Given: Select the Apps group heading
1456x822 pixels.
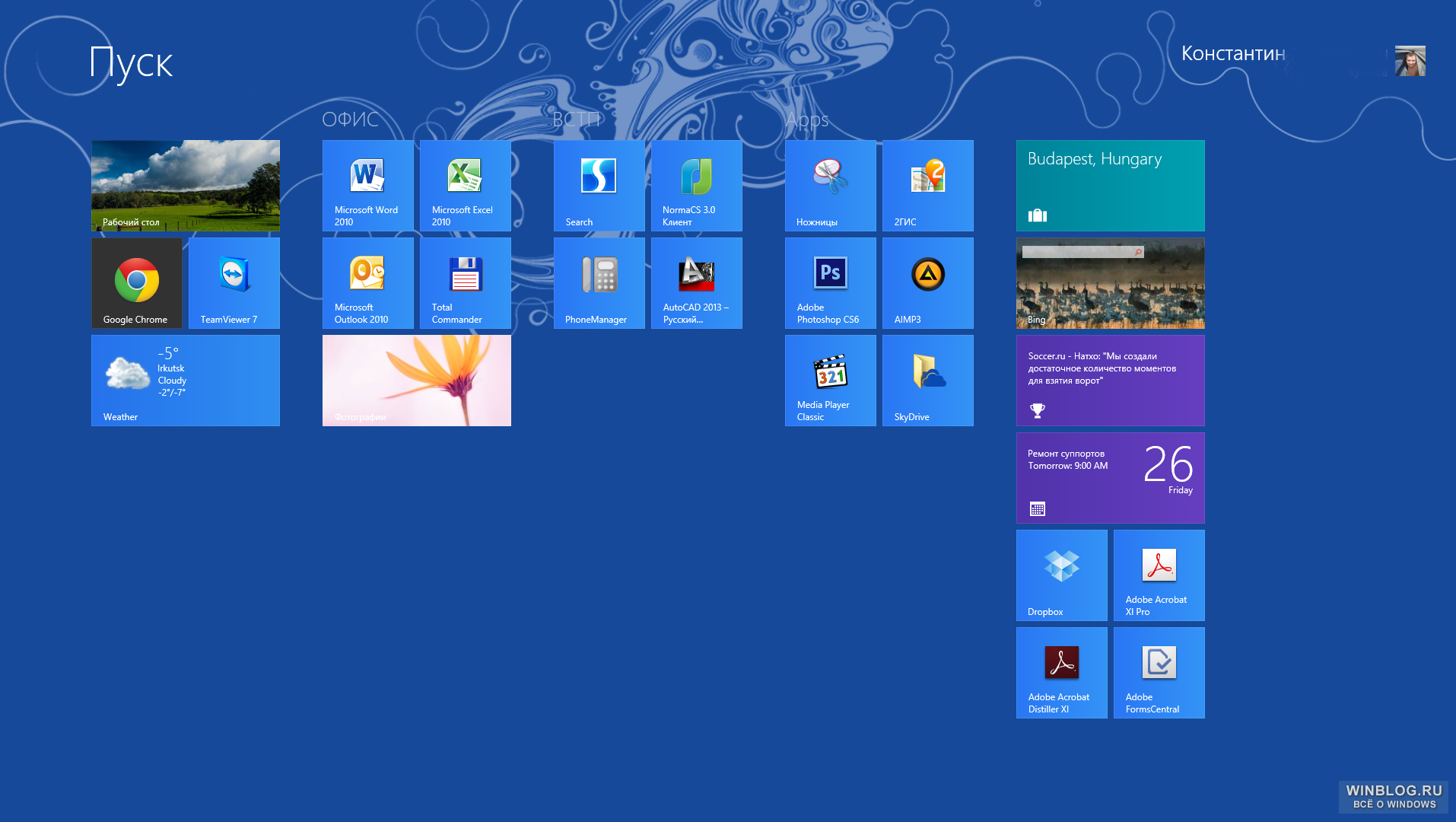Looking at the screenshot, I should click(x=807, y=120).
